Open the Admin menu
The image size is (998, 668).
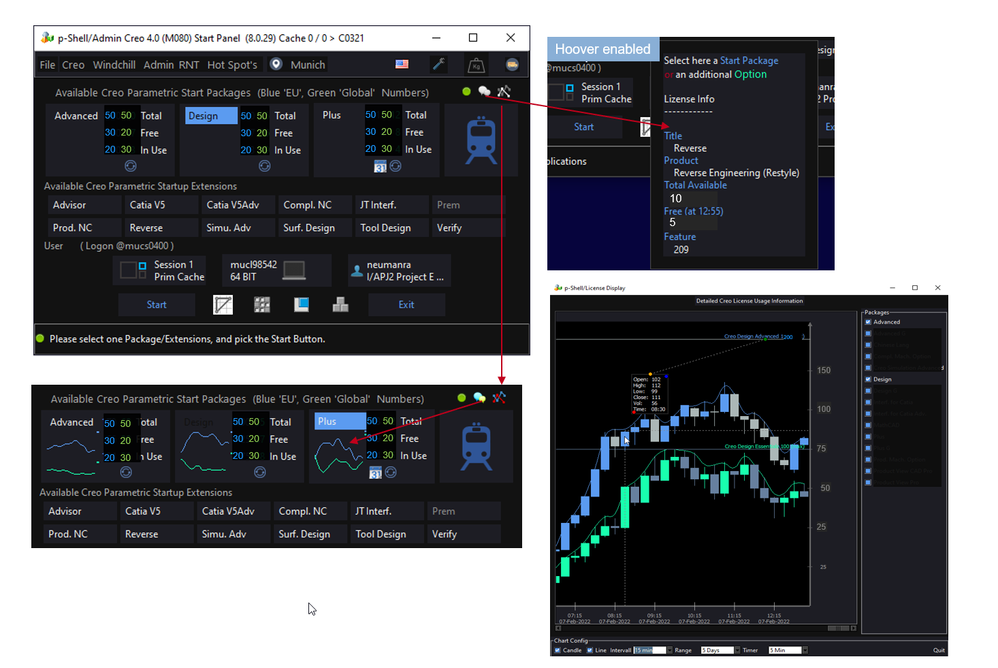point(158,65)
